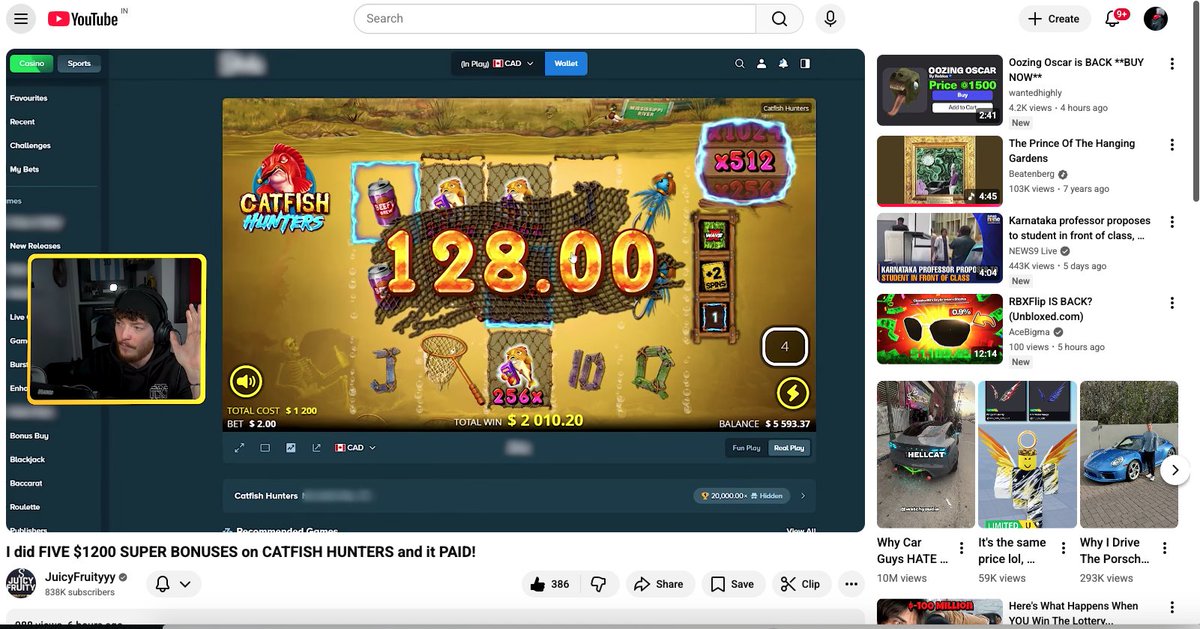Open options for Oozing Oscar video
This screenshot has width=1200, height=629.
tap(1171, 63)
